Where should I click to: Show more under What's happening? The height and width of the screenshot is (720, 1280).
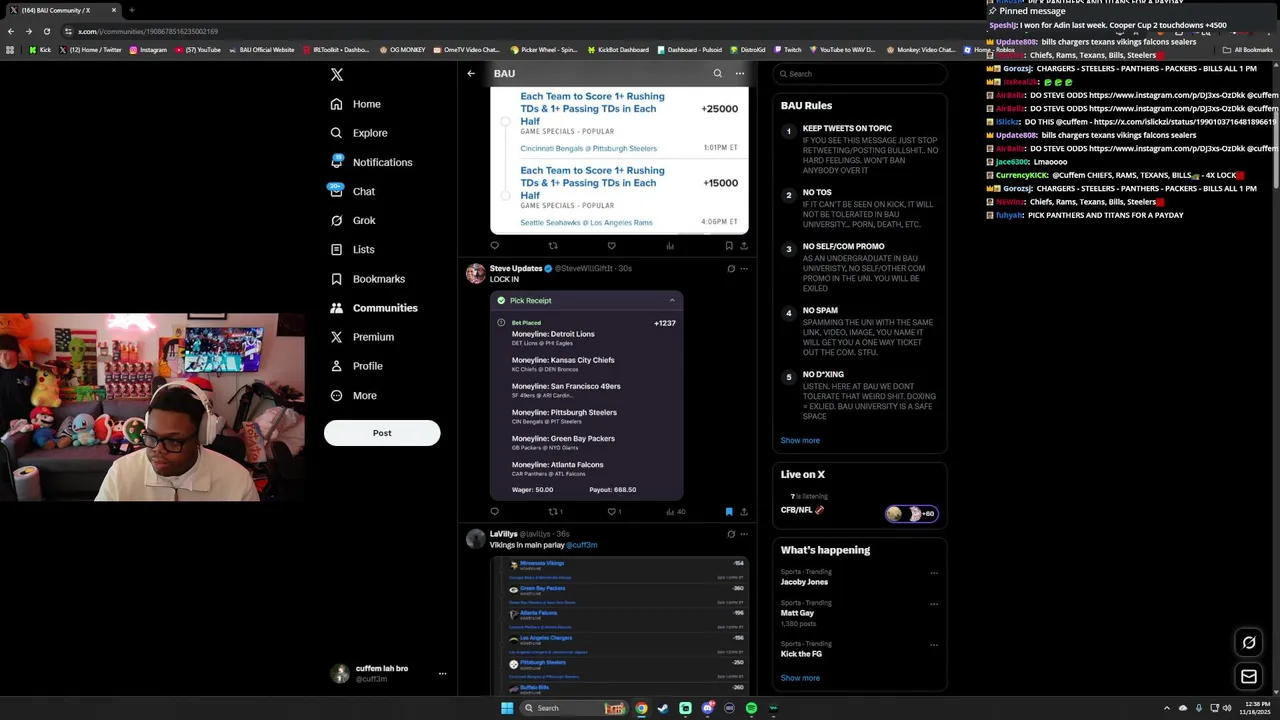(x=800, y=678)
